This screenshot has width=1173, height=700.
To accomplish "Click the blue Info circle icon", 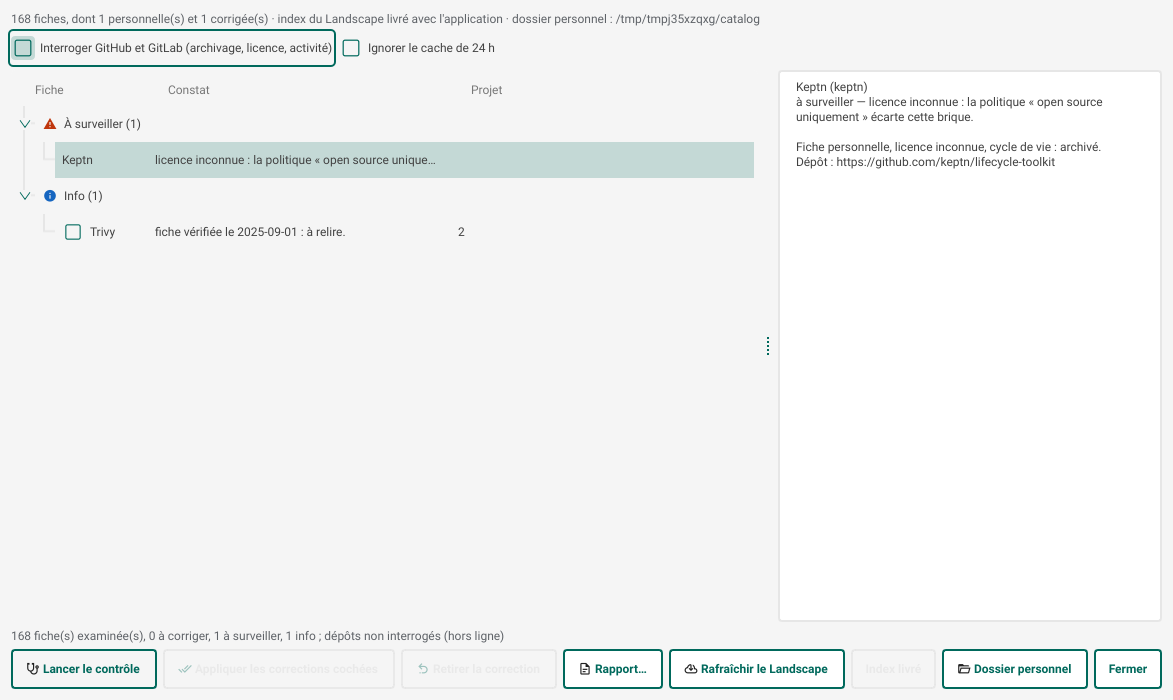I will [50, 196].
